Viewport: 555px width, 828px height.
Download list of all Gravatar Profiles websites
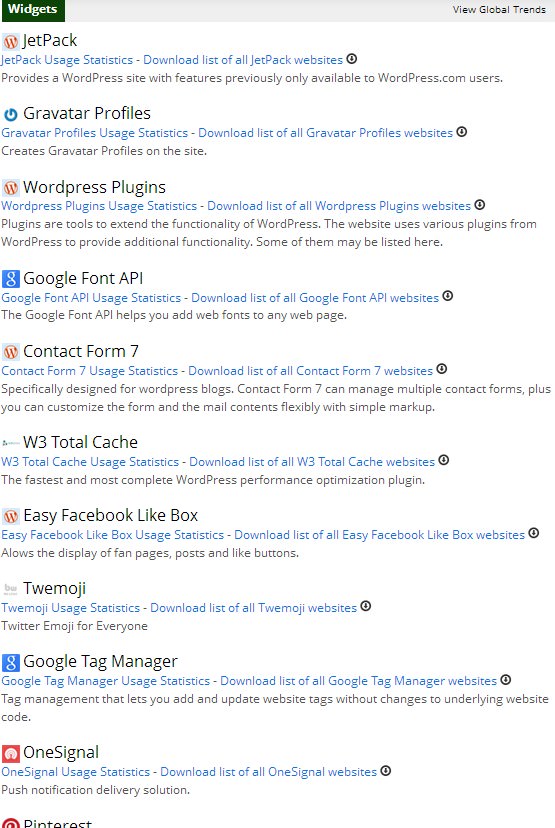tap(325, 133)
